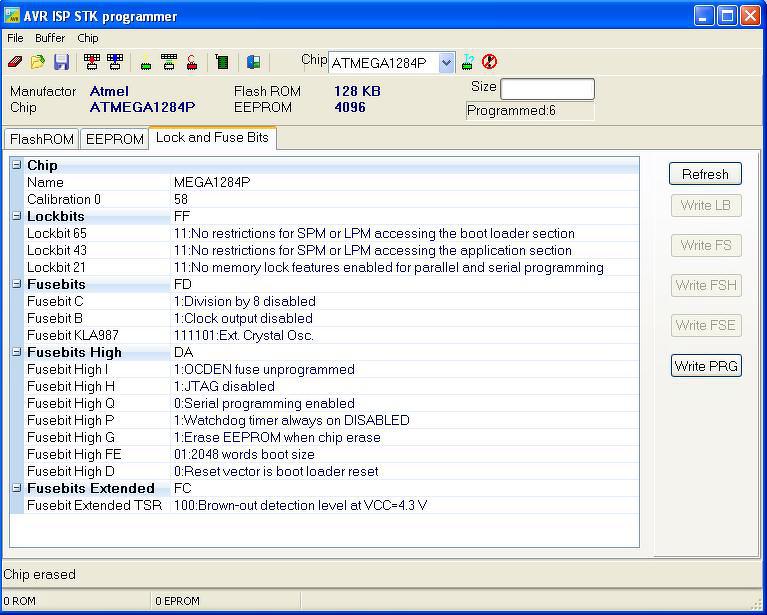Click Fusebit KLA987 'Ext. Crystal Osc.' value
This screenshot has width=767, height=615.
pyautogui.click(x=244, y=336)
